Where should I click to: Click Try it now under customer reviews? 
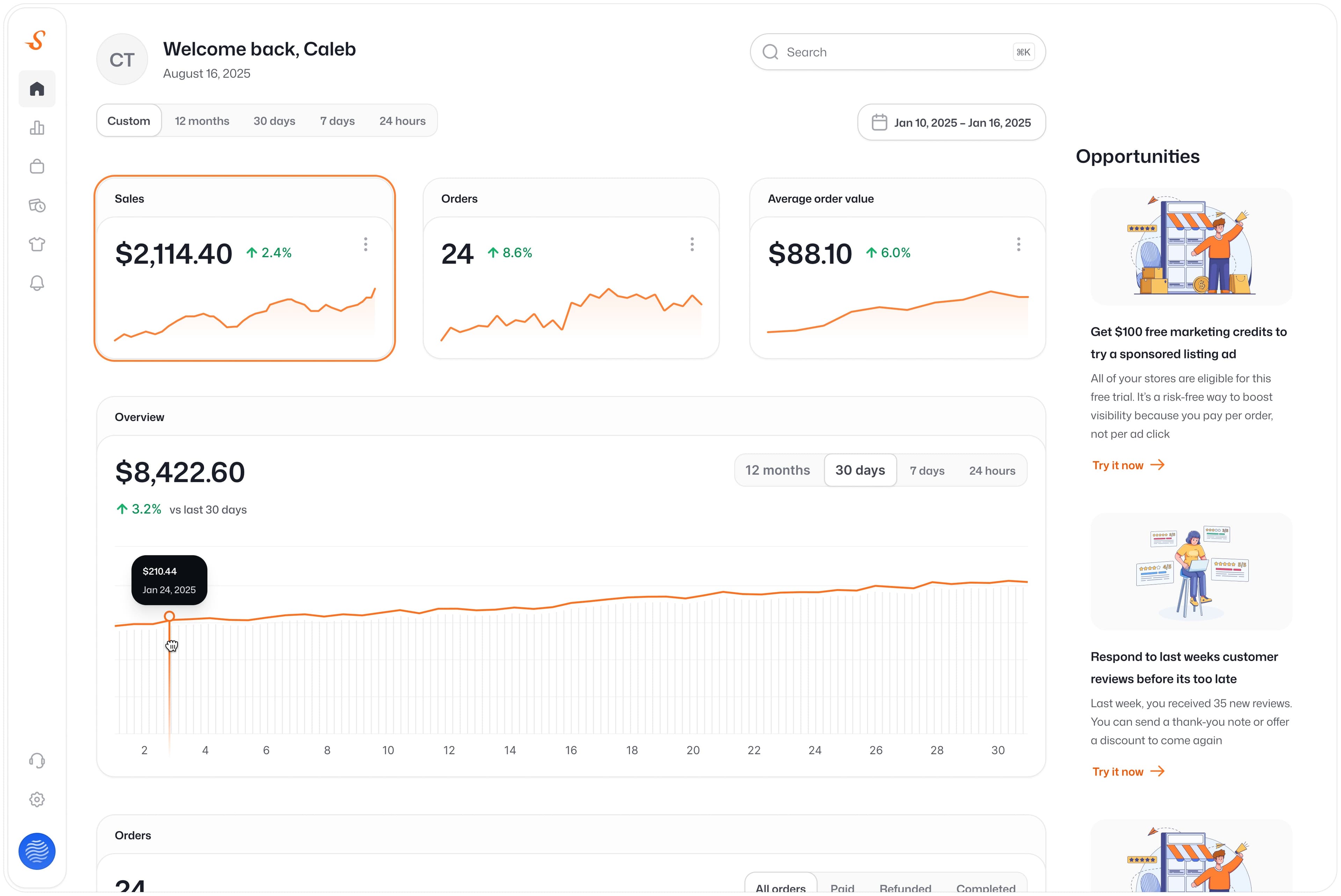pos(1128,771)
